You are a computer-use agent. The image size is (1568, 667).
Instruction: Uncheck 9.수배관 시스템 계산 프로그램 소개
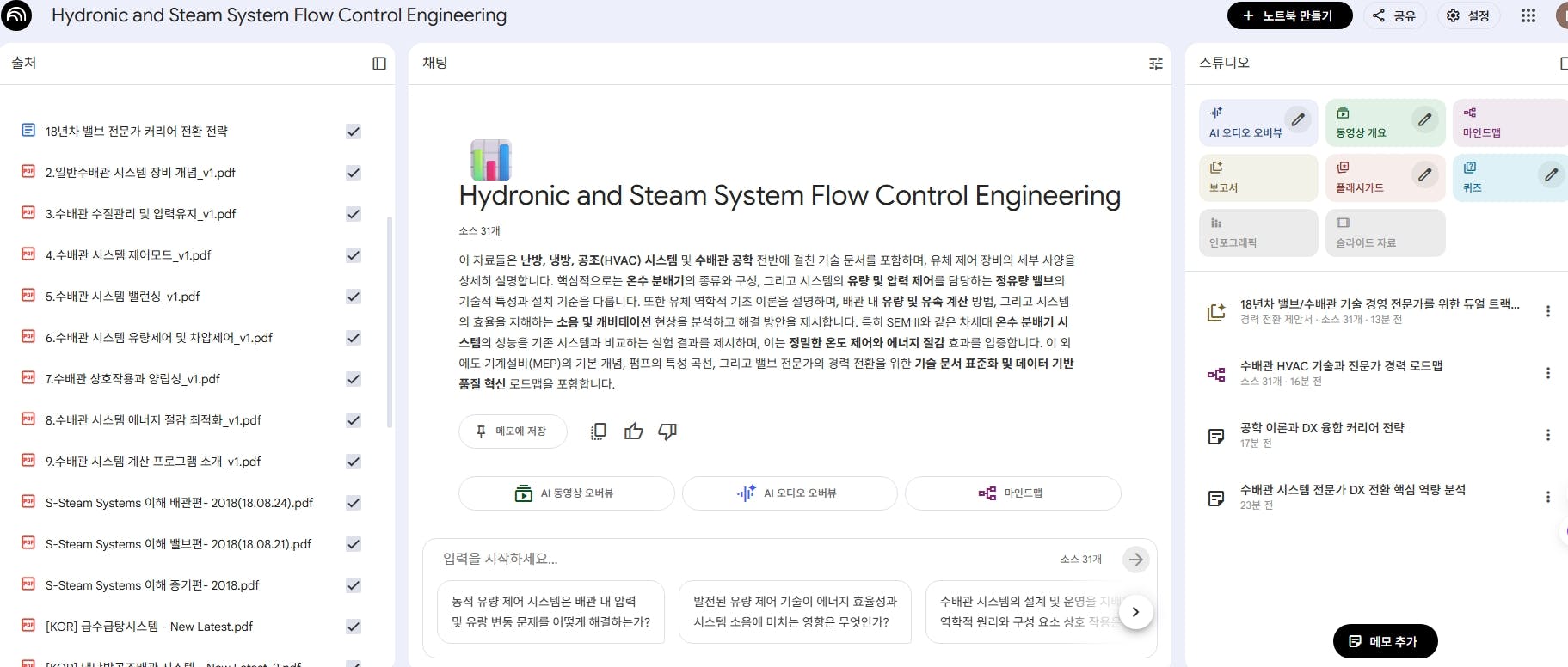pos(354,462)
